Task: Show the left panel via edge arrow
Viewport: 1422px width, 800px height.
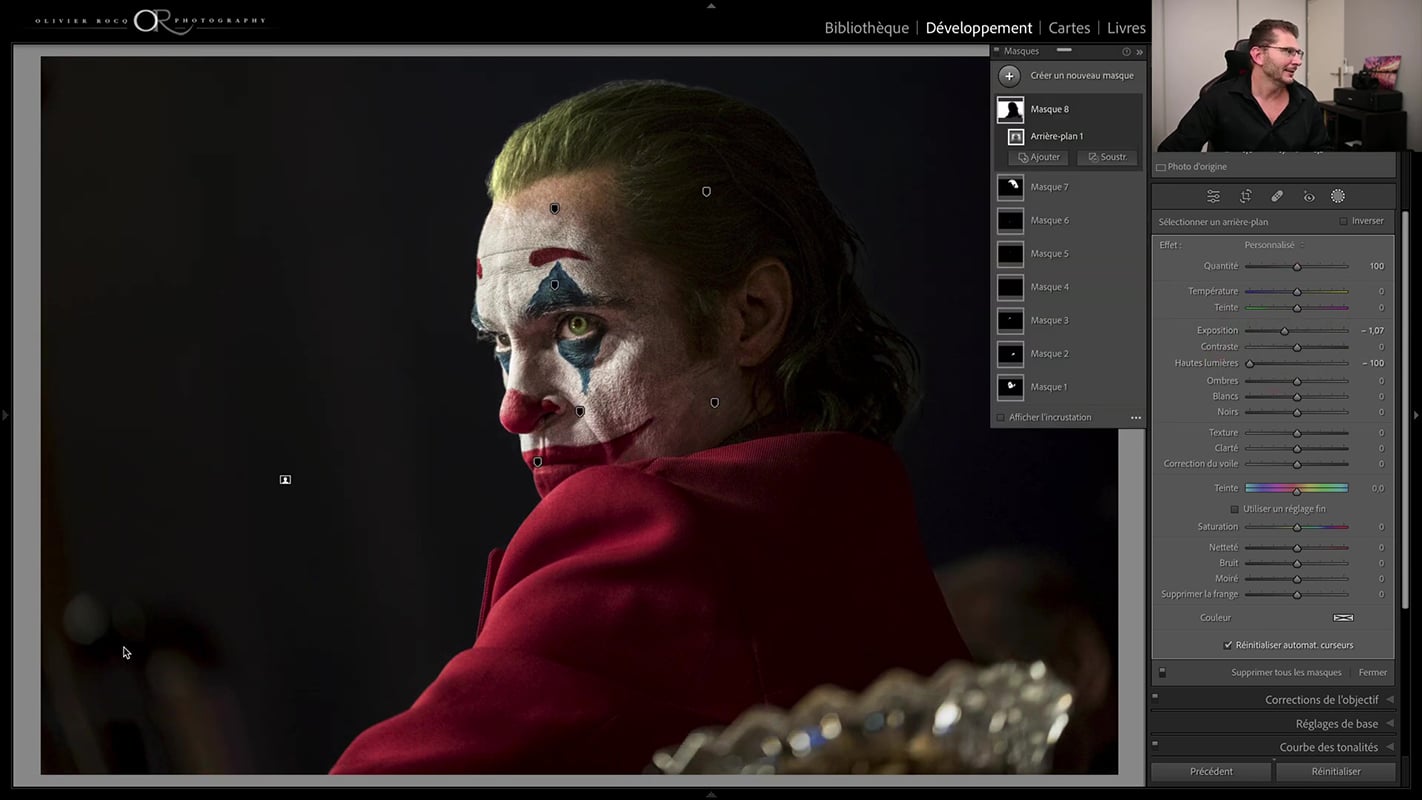Action: (x=5, y=415)
